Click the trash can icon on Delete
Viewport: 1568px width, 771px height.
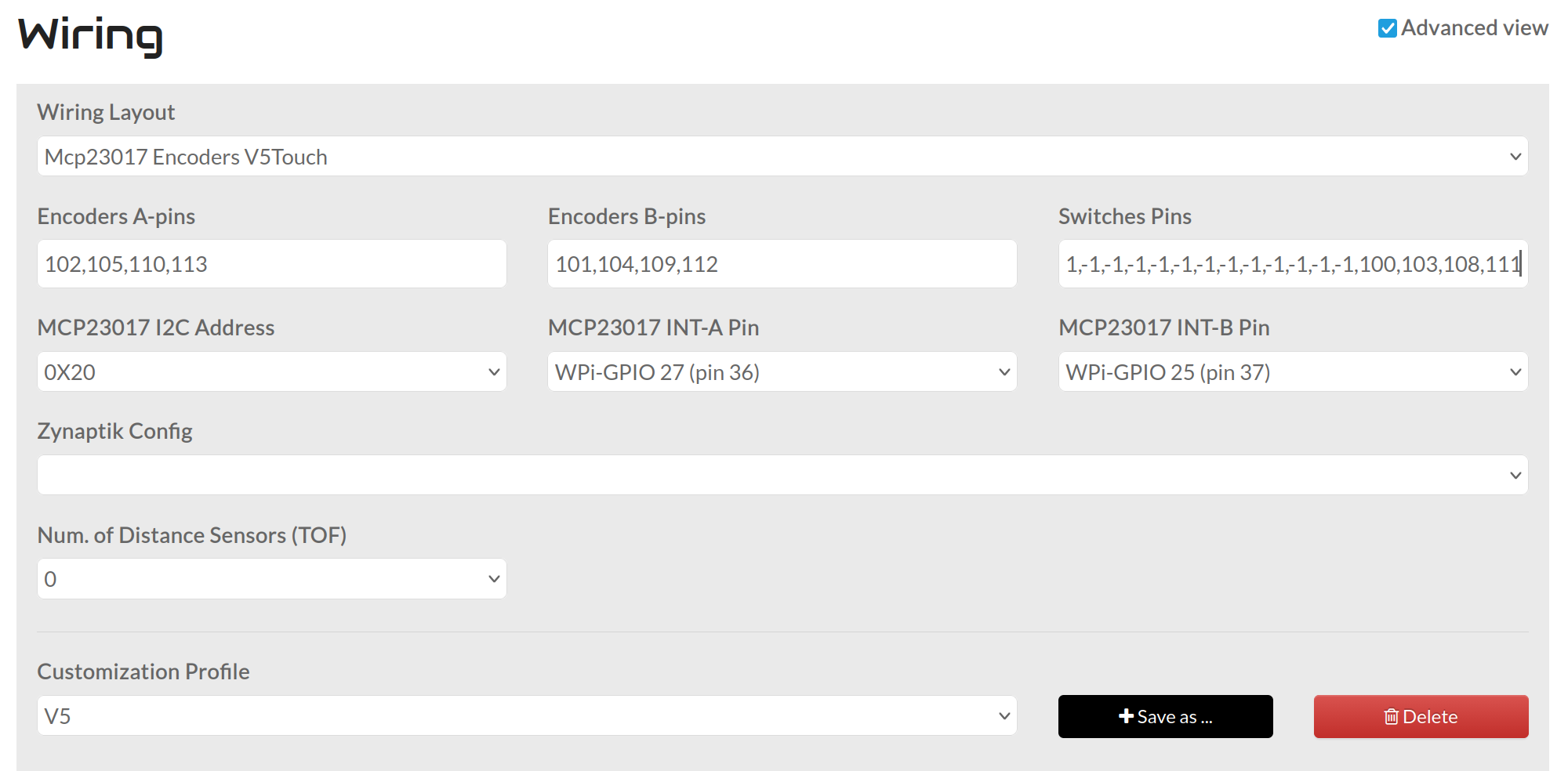[x=1391, y=716]
